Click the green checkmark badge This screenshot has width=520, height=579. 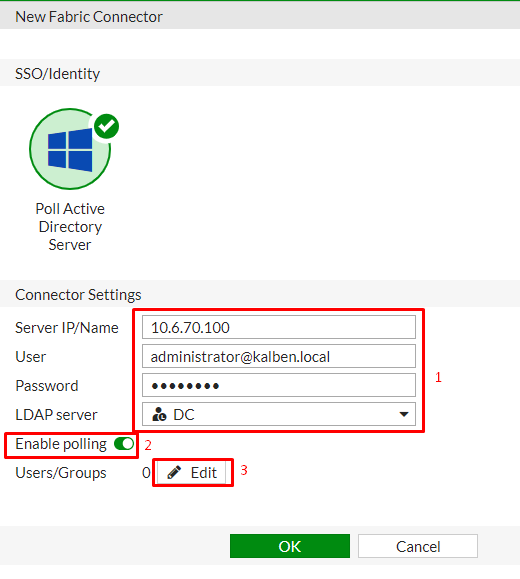coord(106,127)
